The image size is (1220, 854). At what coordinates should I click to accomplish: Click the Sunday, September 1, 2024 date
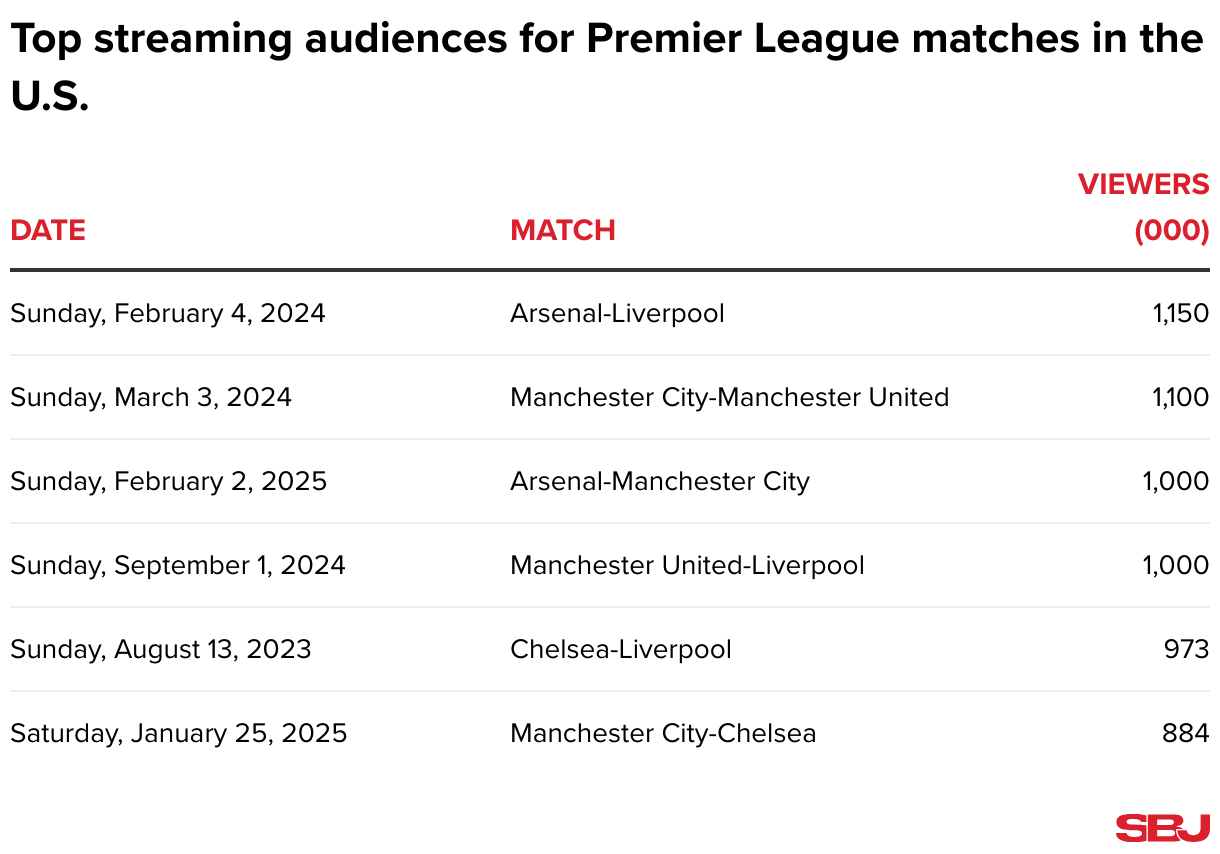[178, 565]
